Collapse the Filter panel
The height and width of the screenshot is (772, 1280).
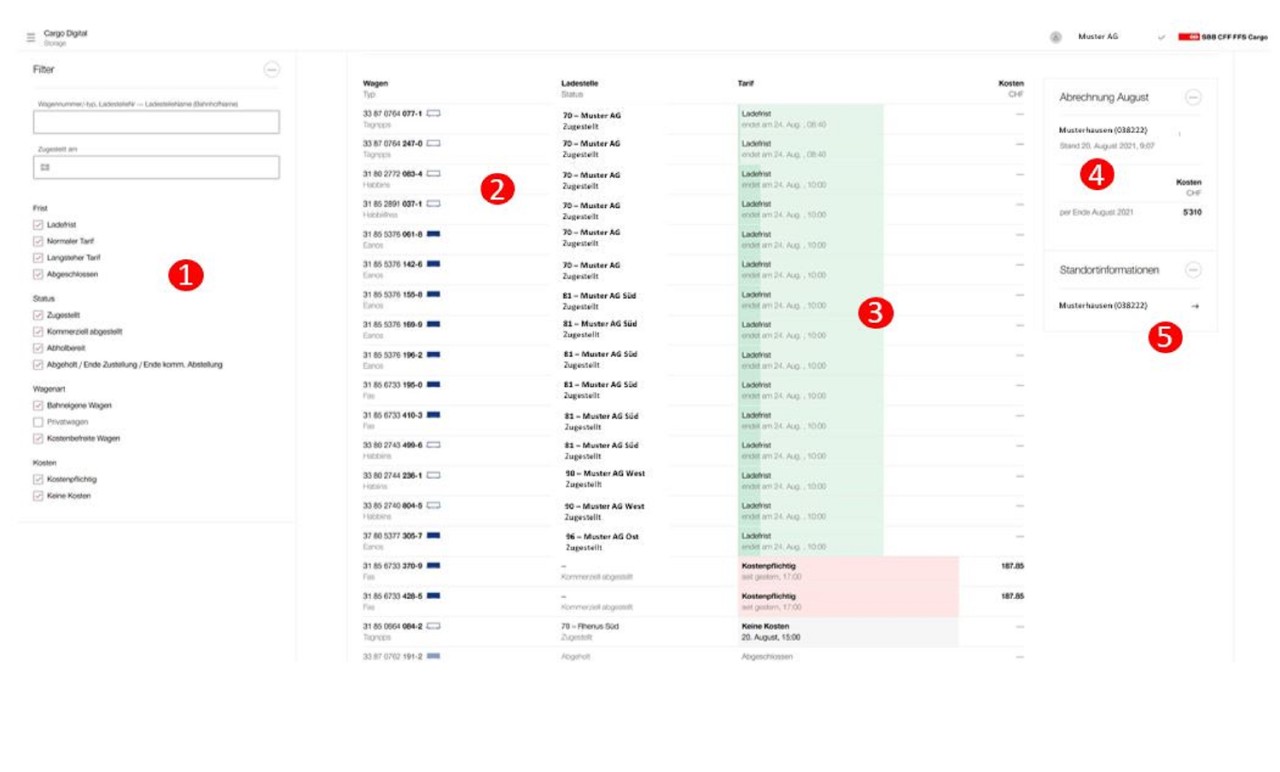[272, 70]
